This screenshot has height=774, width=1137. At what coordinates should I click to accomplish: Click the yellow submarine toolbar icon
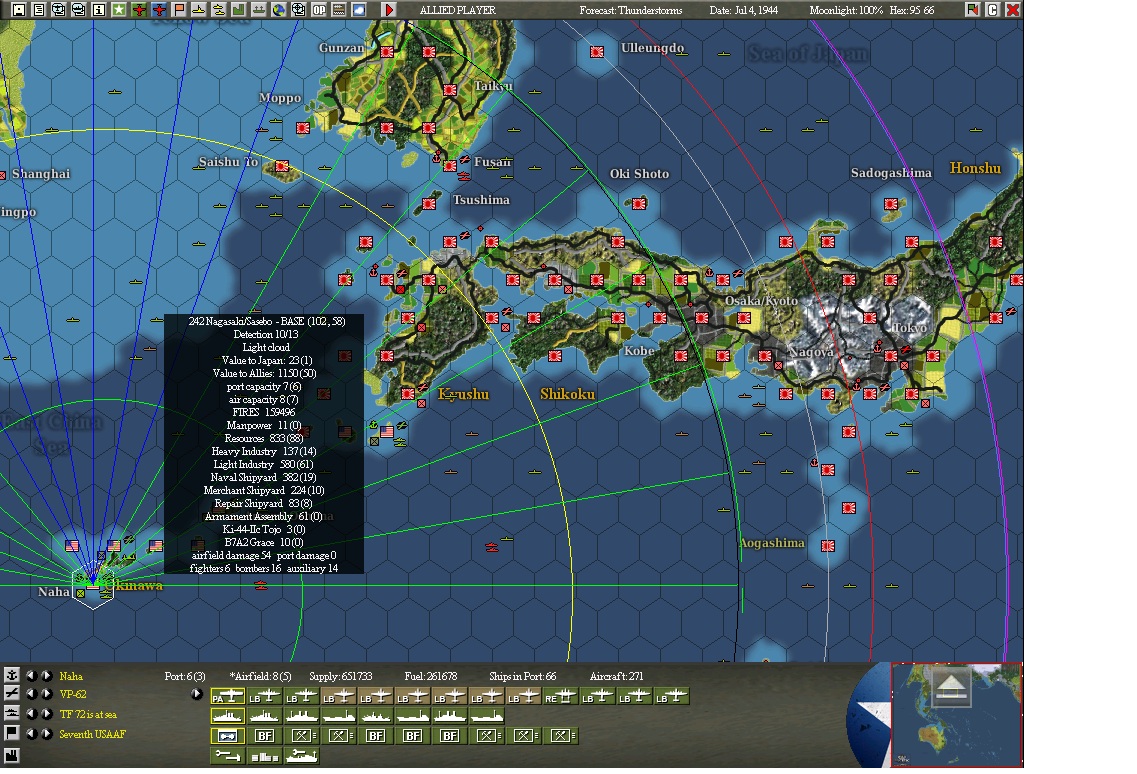pyautogui.click(x=218, y=9)
